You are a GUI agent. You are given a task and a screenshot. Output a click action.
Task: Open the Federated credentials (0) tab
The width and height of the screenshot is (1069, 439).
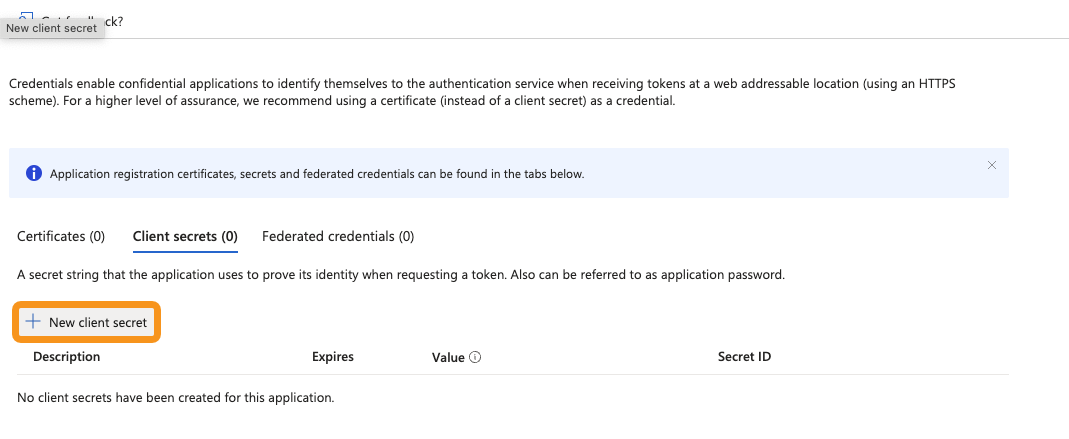pos(338,237)
